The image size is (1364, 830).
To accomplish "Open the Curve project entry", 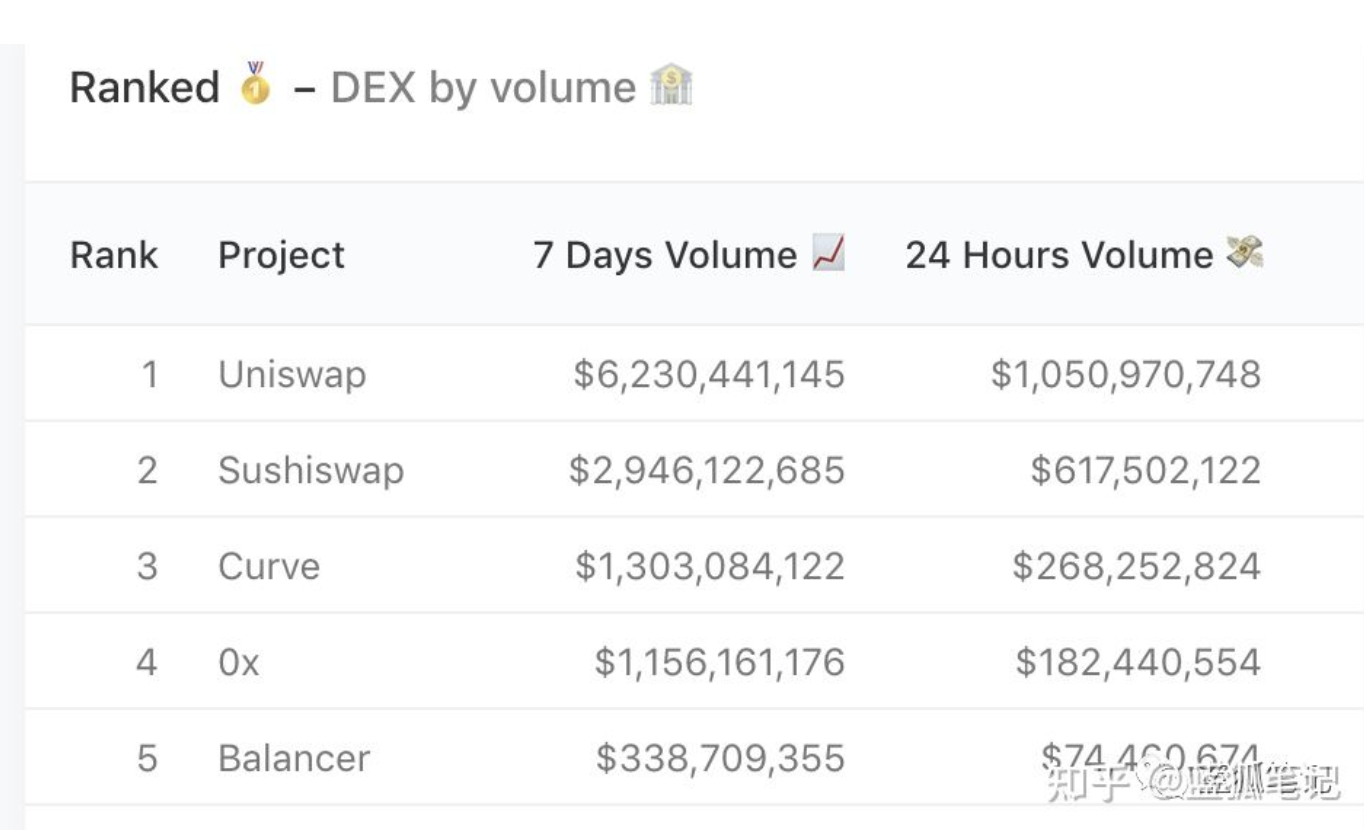I will (x=269, y=567).
